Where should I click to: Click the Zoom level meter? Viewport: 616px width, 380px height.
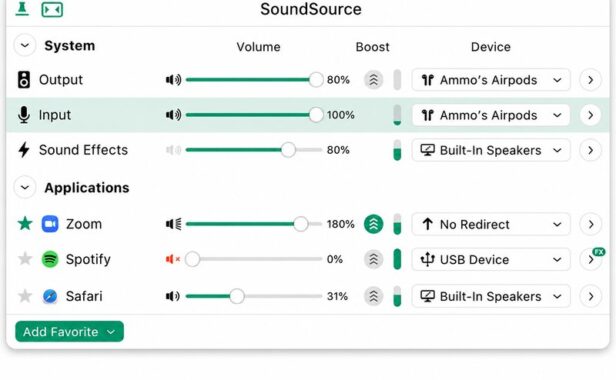pyautogui.click(x=397, y=224)
